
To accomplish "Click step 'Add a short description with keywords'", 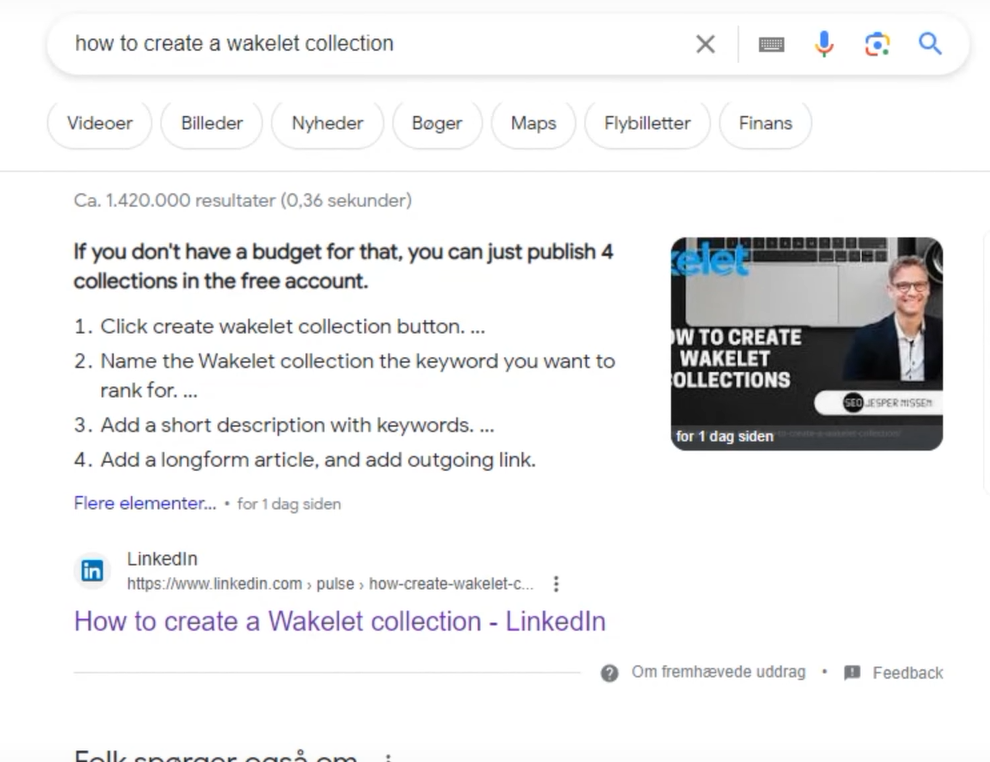I will pos(297,425).
